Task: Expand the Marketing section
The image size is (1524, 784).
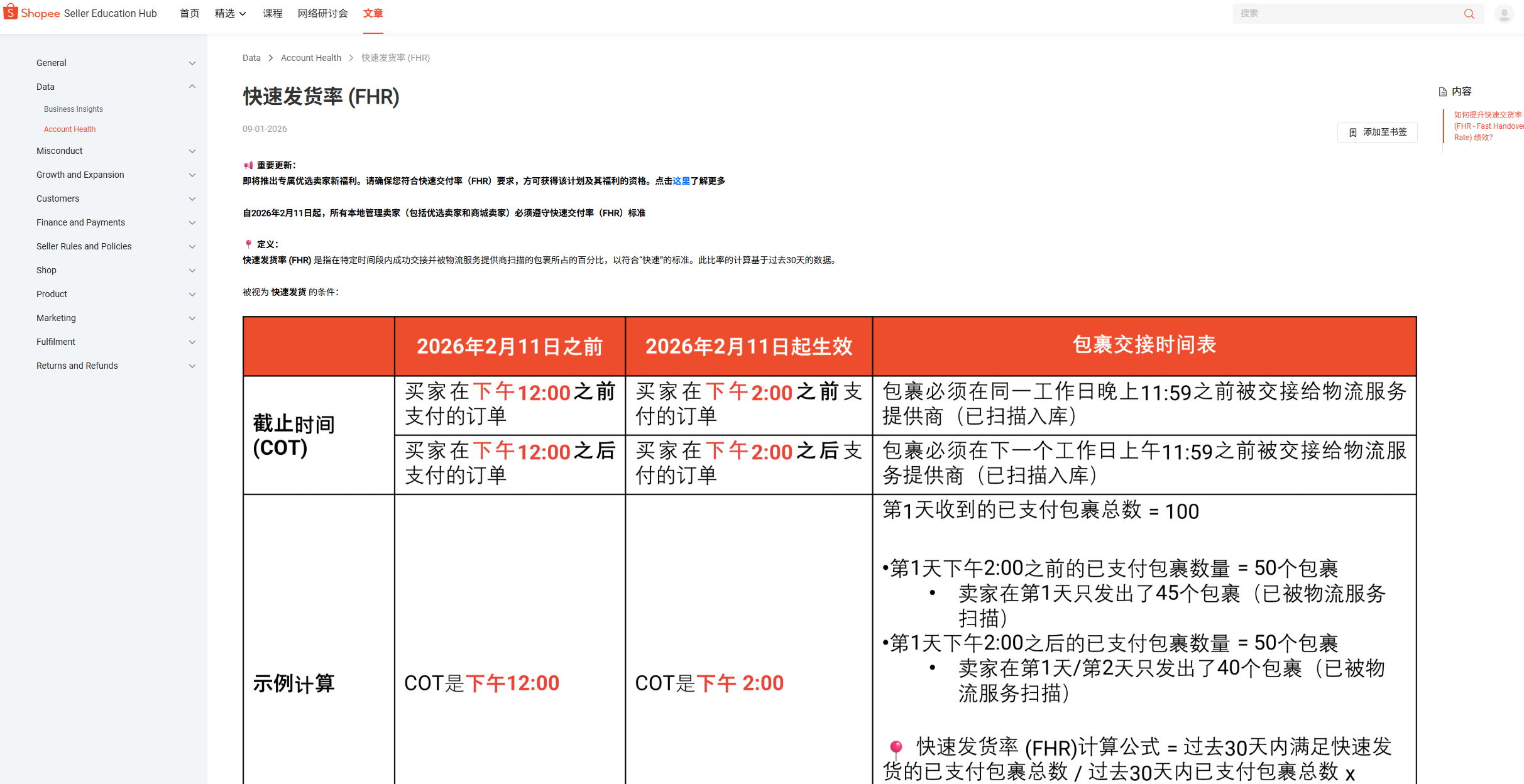Action: (x=192, y=318)
